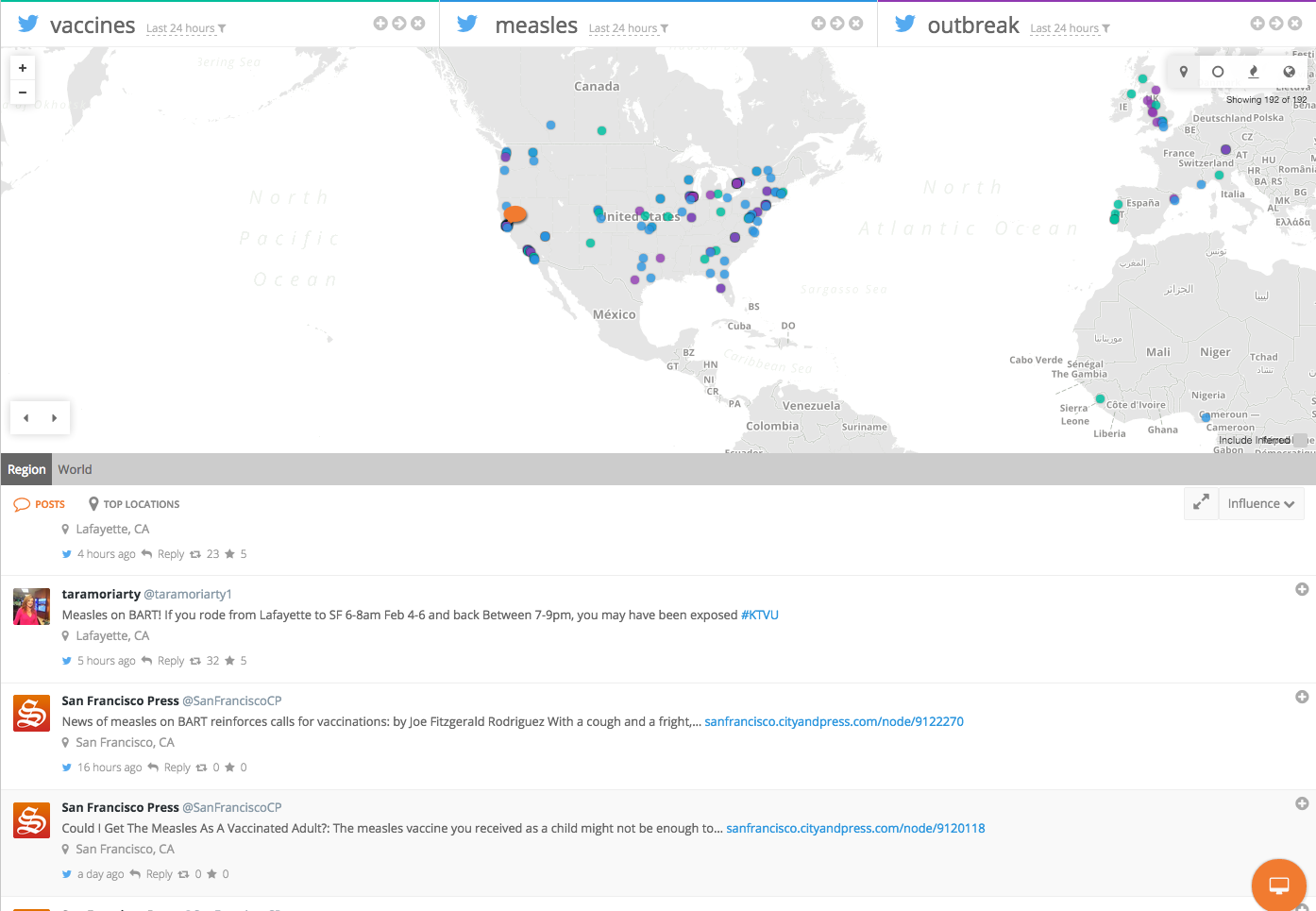Click the plus icon in vaccines header
Screen dimensions: 1316x911
pyautogui.click(x=380, y=24)
